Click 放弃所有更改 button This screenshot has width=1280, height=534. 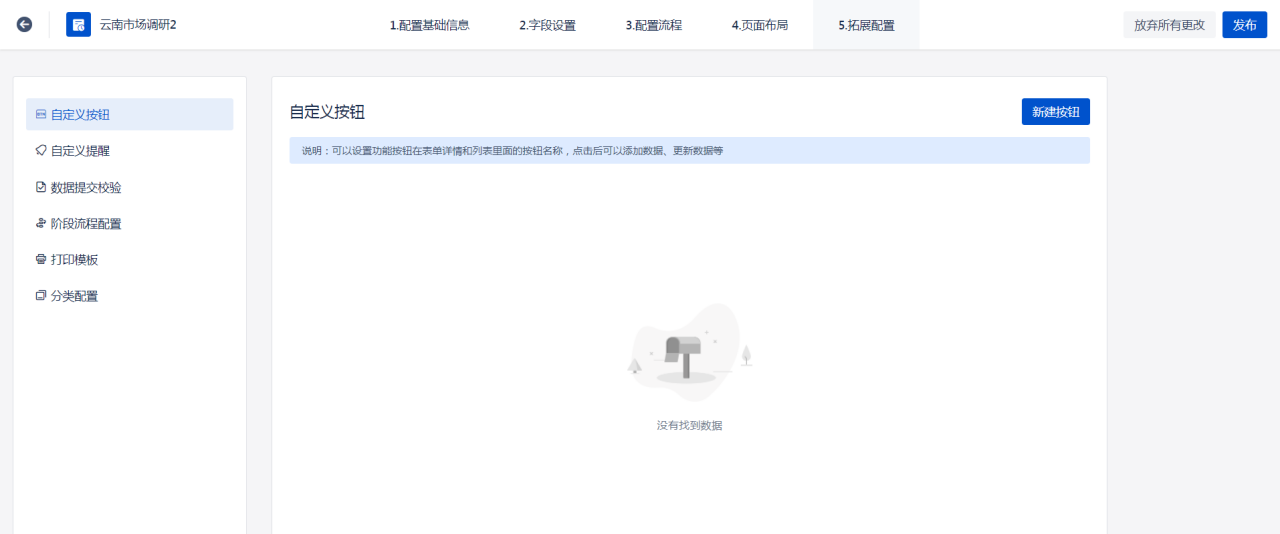1169,25
